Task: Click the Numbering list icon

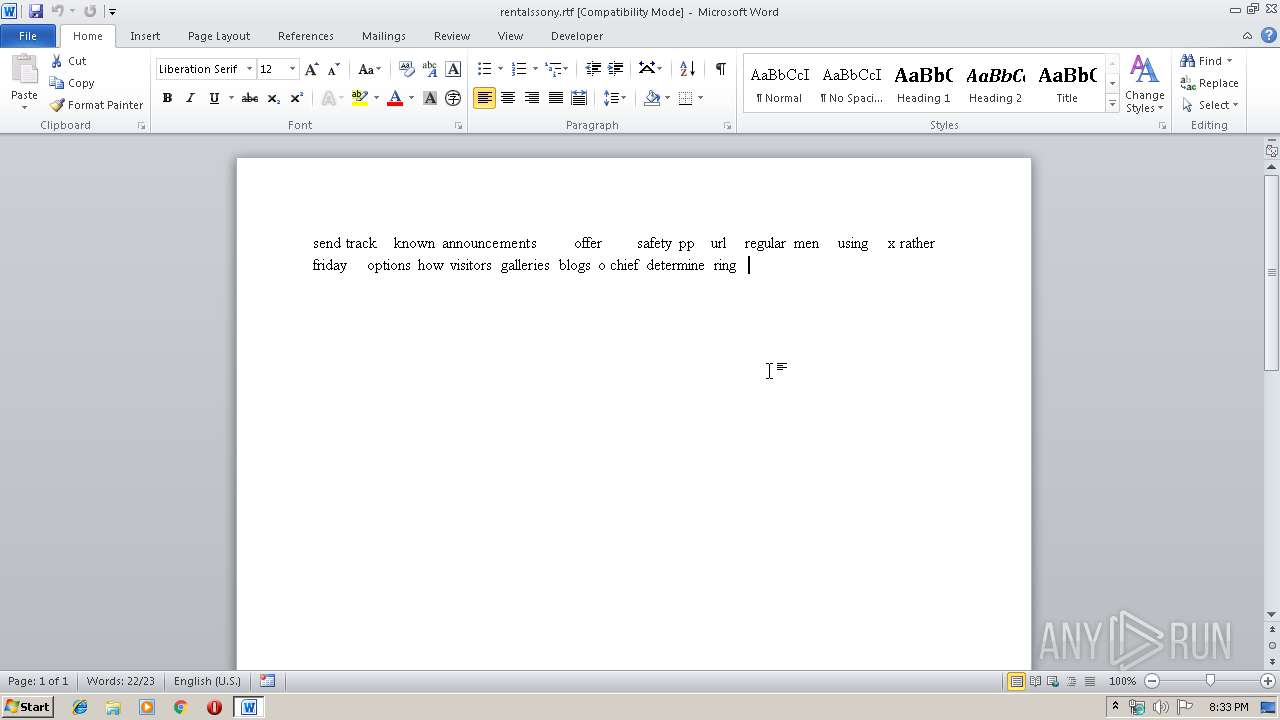Action: pyautogui.click(x=518, y=69)
